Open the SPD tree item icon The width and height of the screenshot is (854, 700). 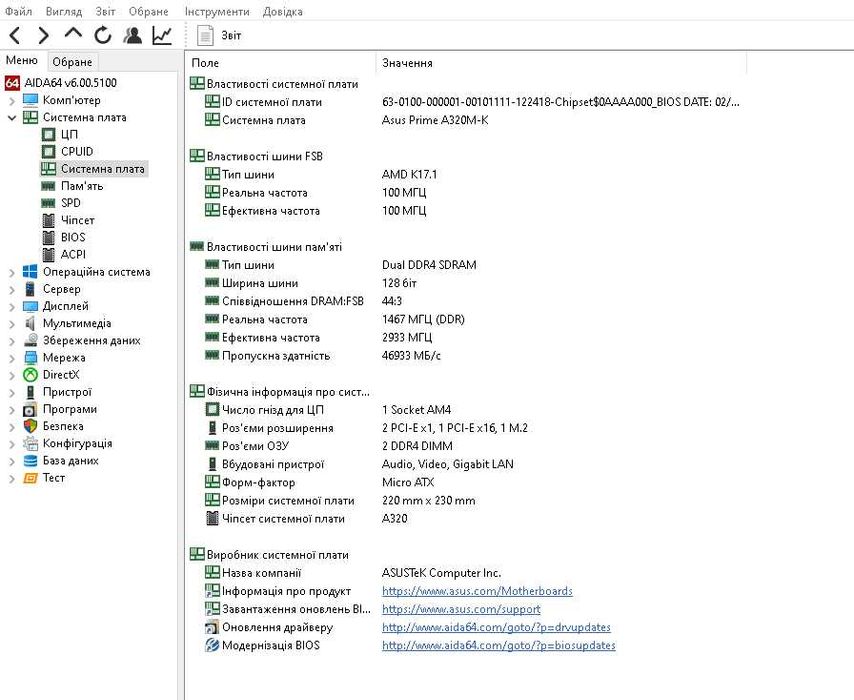pos(48,203)
